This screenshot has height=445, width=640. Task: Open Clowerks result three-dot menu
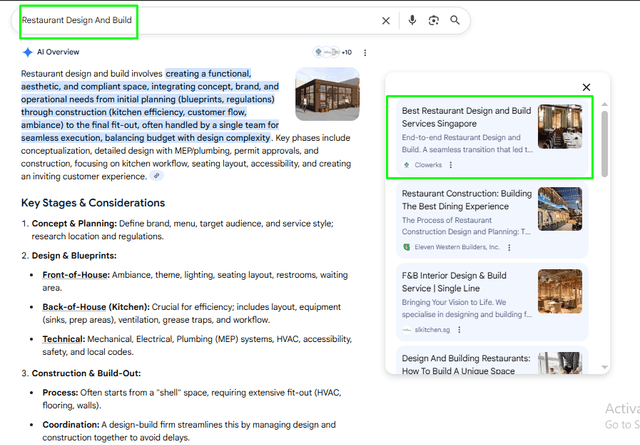(451, 165)
